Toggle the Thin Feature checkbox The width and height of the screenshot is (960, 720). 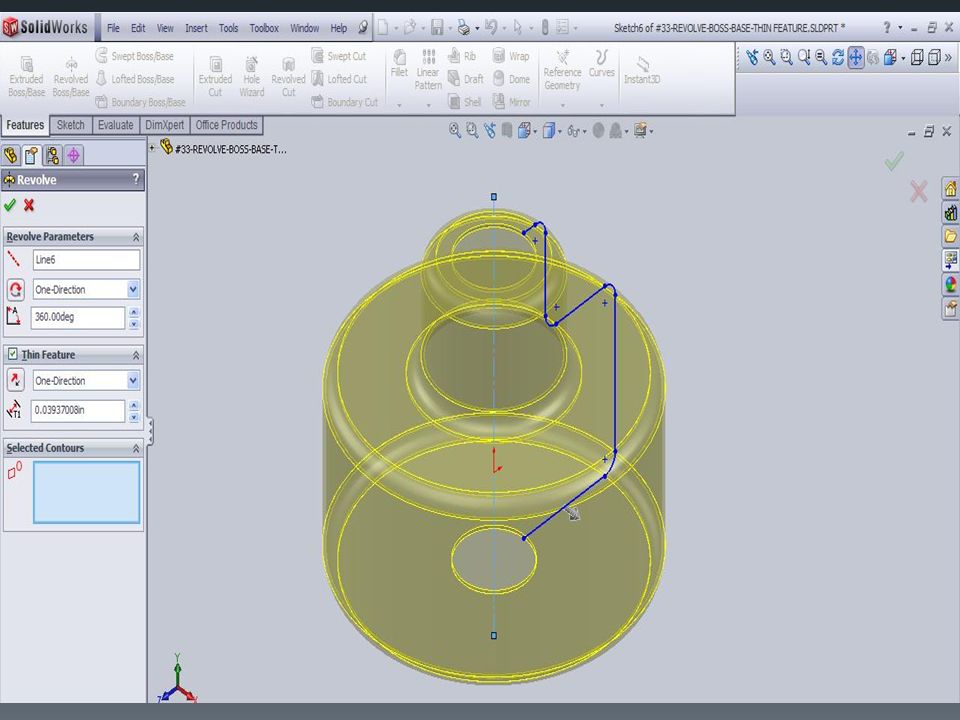pos(12,354)
